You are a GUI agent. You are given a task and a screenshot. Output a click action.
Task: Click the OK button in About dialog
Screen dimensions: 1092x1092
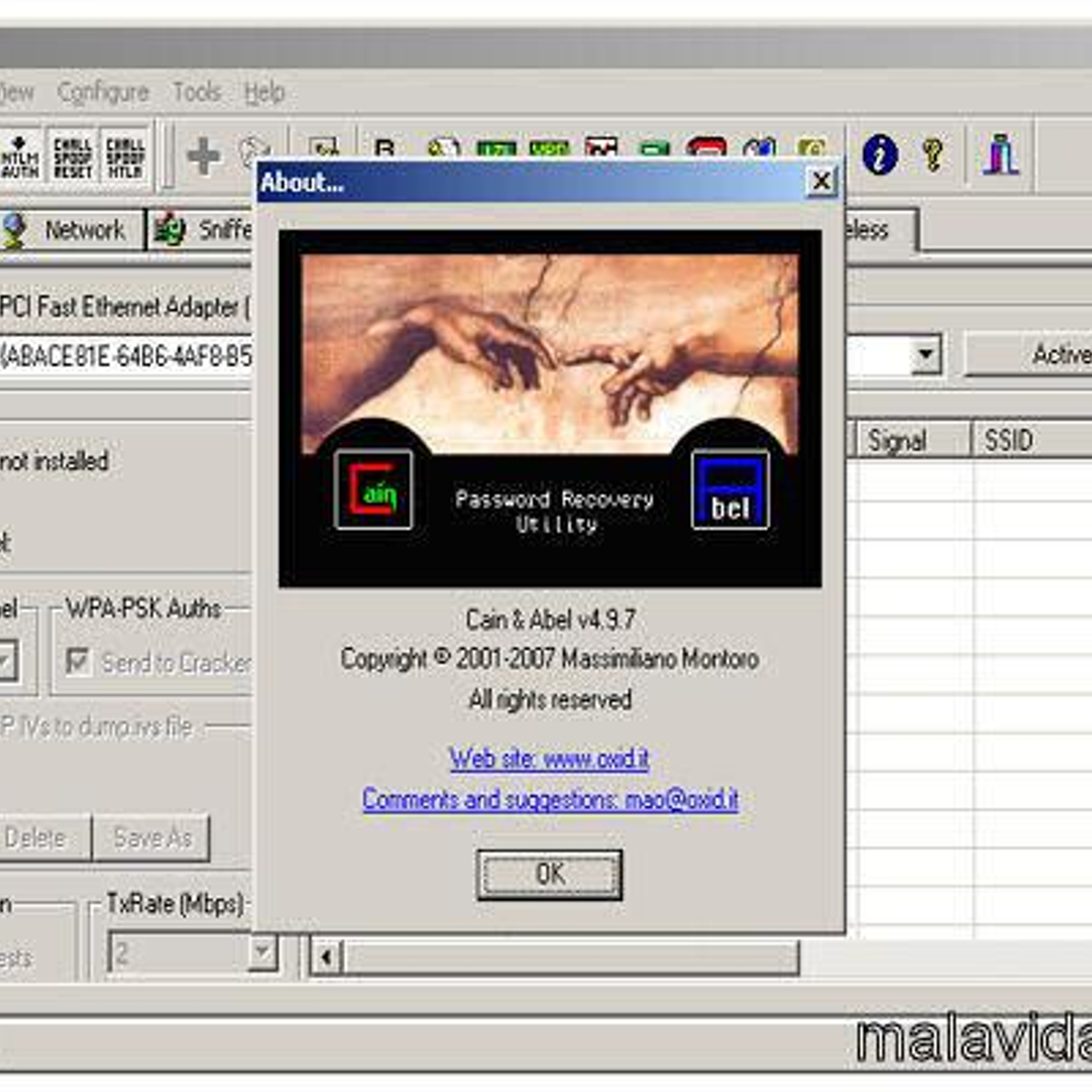[549, 874]
